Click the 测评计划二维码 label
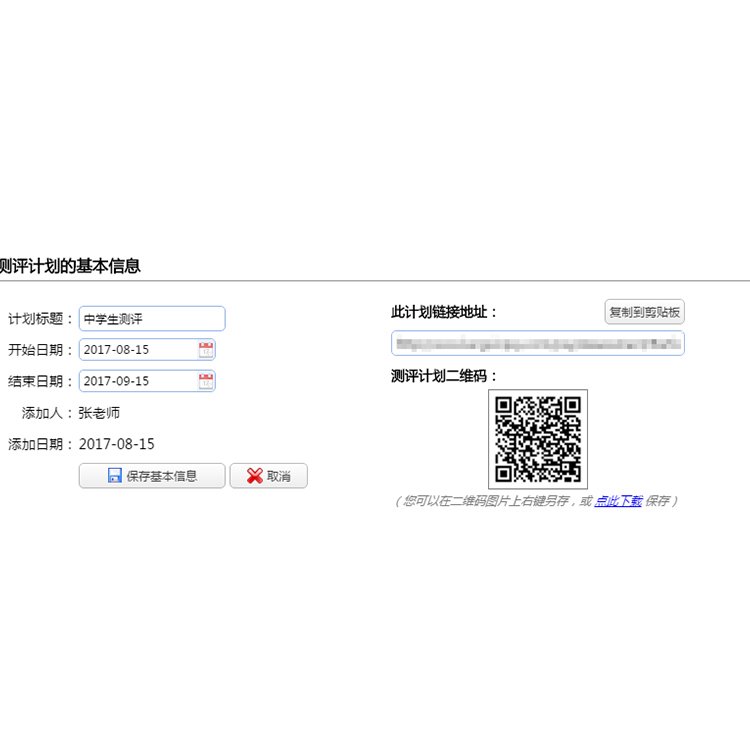 (444, 376)
